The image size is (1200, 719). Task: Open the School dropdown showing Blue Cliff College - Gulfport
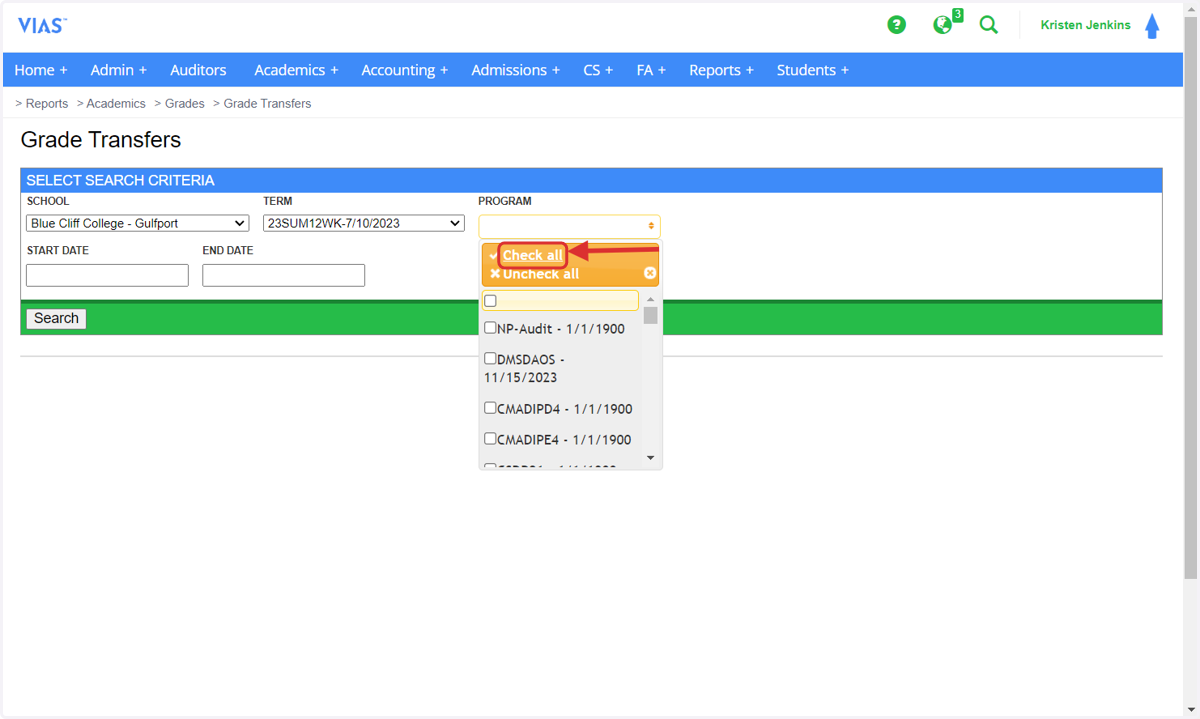click(138, 223)
